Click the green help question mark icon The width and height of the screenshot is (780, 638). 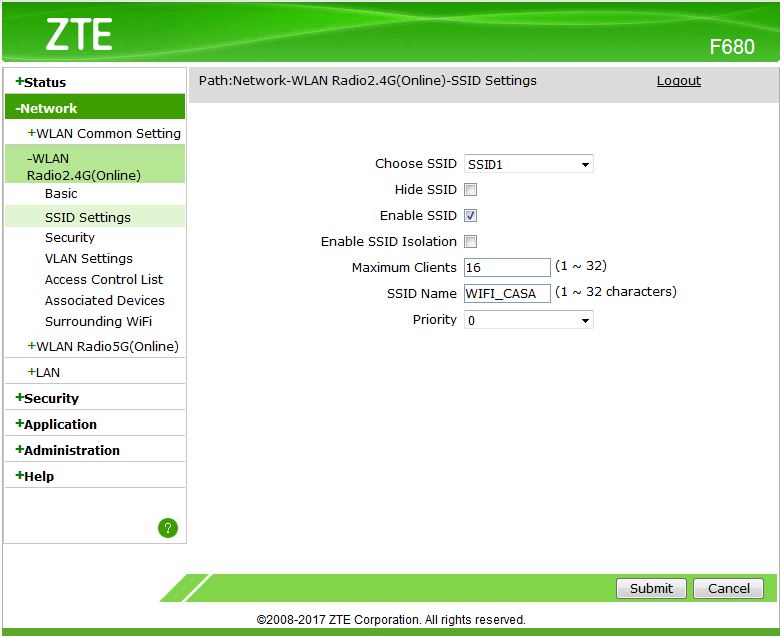click(168, 528)
